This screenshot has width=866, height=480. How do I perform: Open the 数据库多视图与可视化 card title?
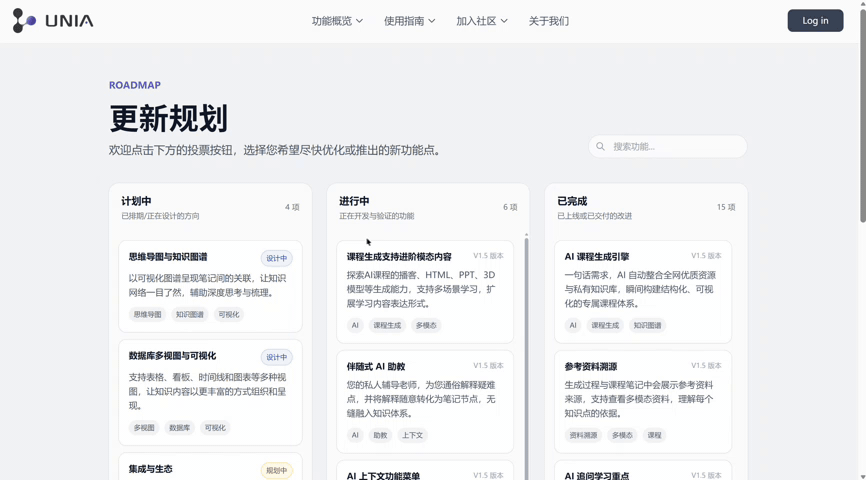tap(172, 356)
